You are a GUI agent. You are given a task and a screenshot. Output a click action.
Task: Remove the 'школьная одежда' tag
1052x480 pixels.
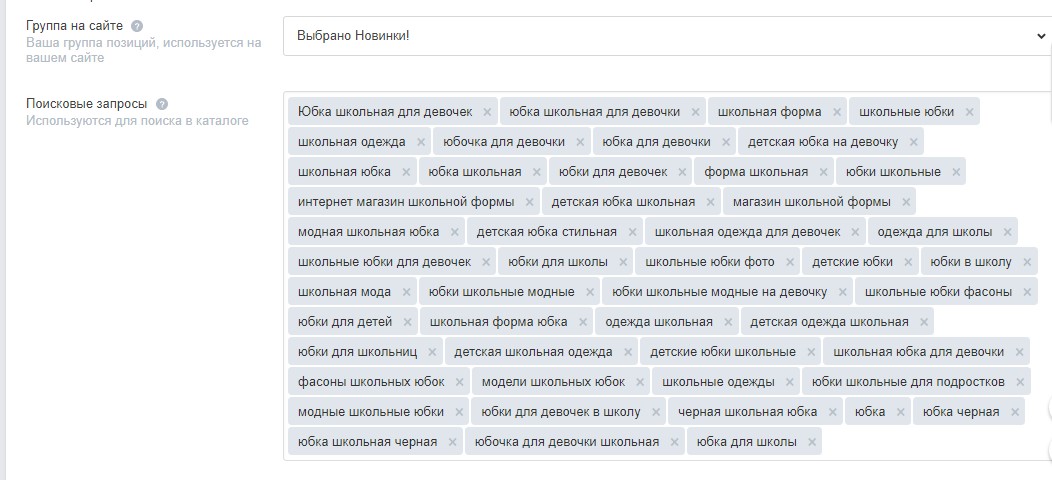click(x=421, y=142)
